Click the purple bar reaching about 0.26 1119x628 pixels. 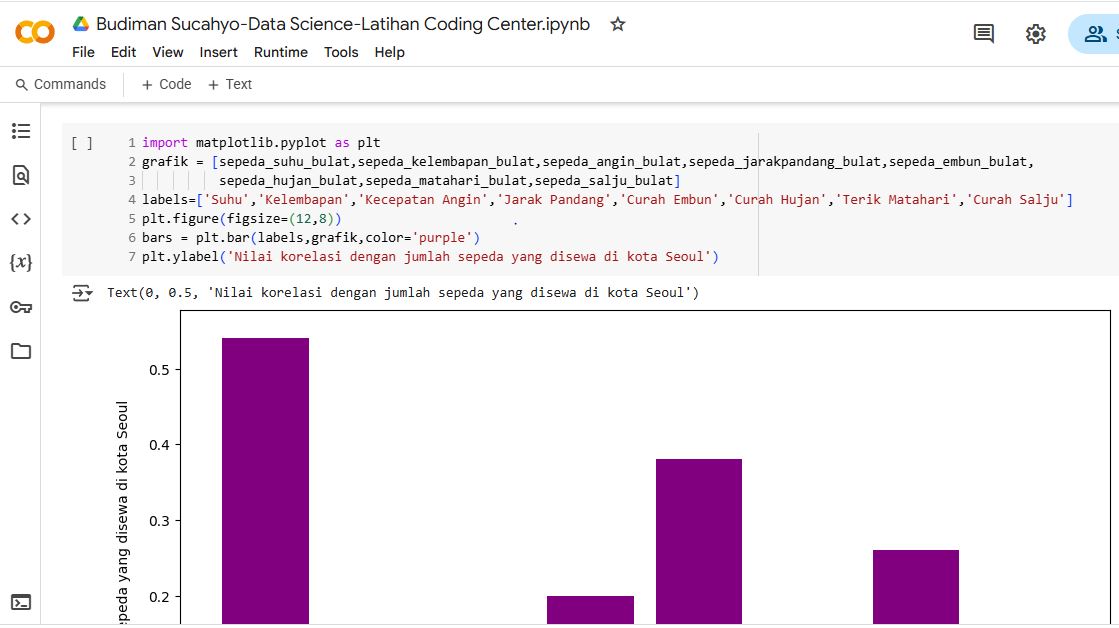point(916,587)
